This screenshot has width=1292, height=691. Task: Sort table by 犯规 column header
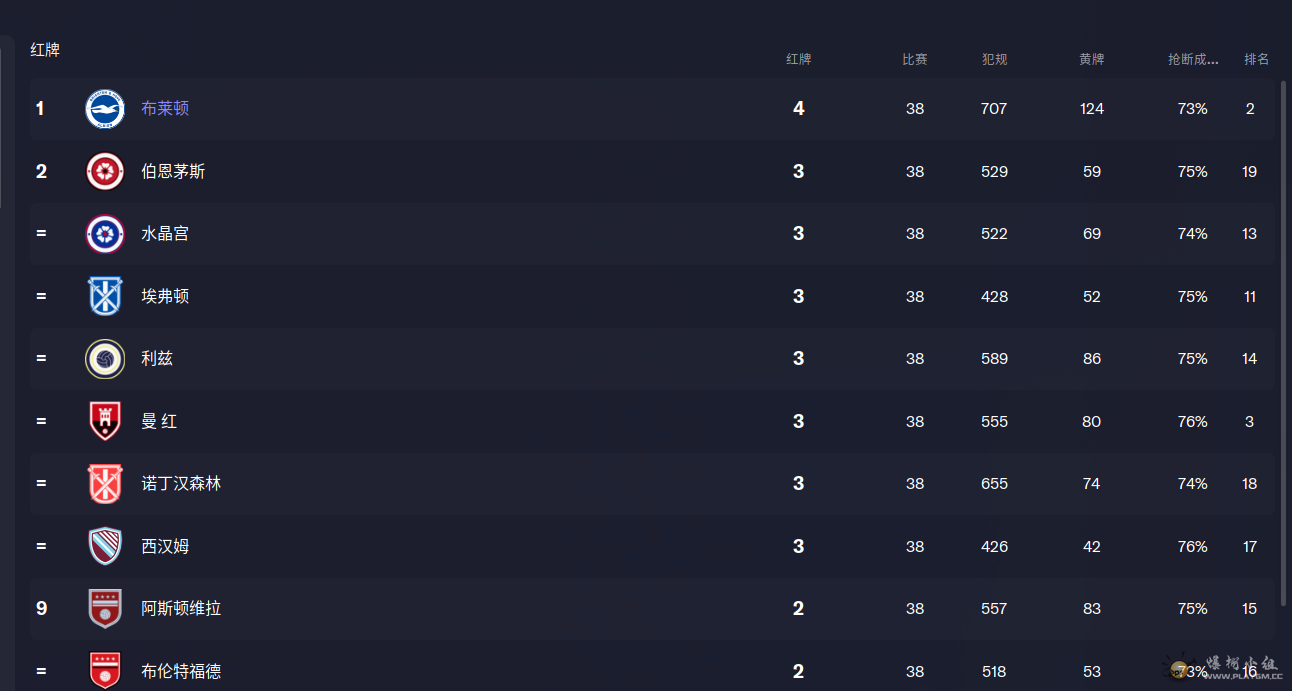tap(994, 59)
